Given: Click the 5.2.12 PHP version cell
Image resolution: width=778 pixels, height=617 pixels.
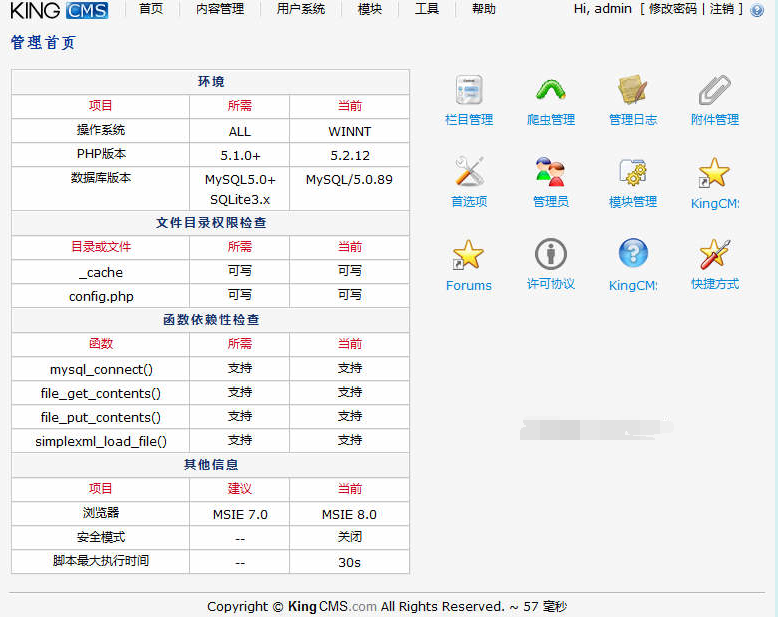Looking at the screenshot, I should (350, 156).
